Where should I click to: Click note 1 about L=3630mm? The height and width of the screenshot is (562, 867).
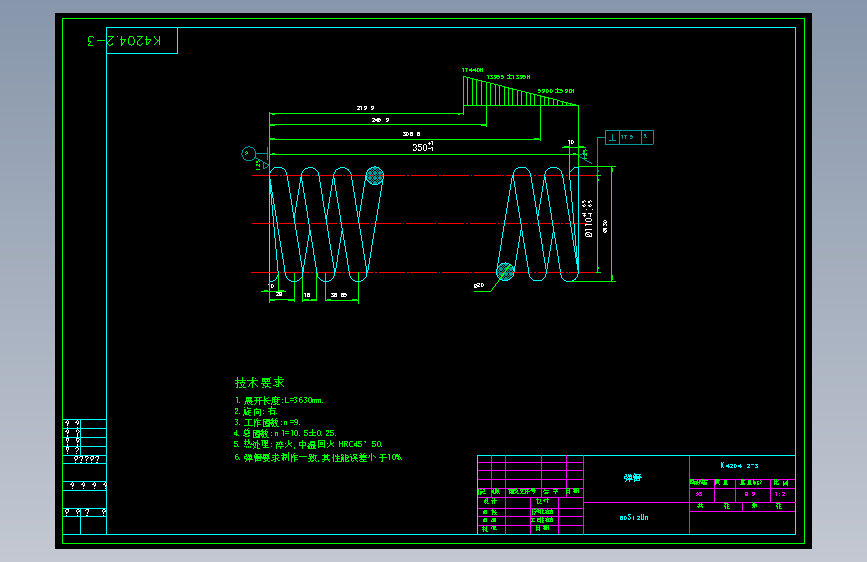coord(279,400)
